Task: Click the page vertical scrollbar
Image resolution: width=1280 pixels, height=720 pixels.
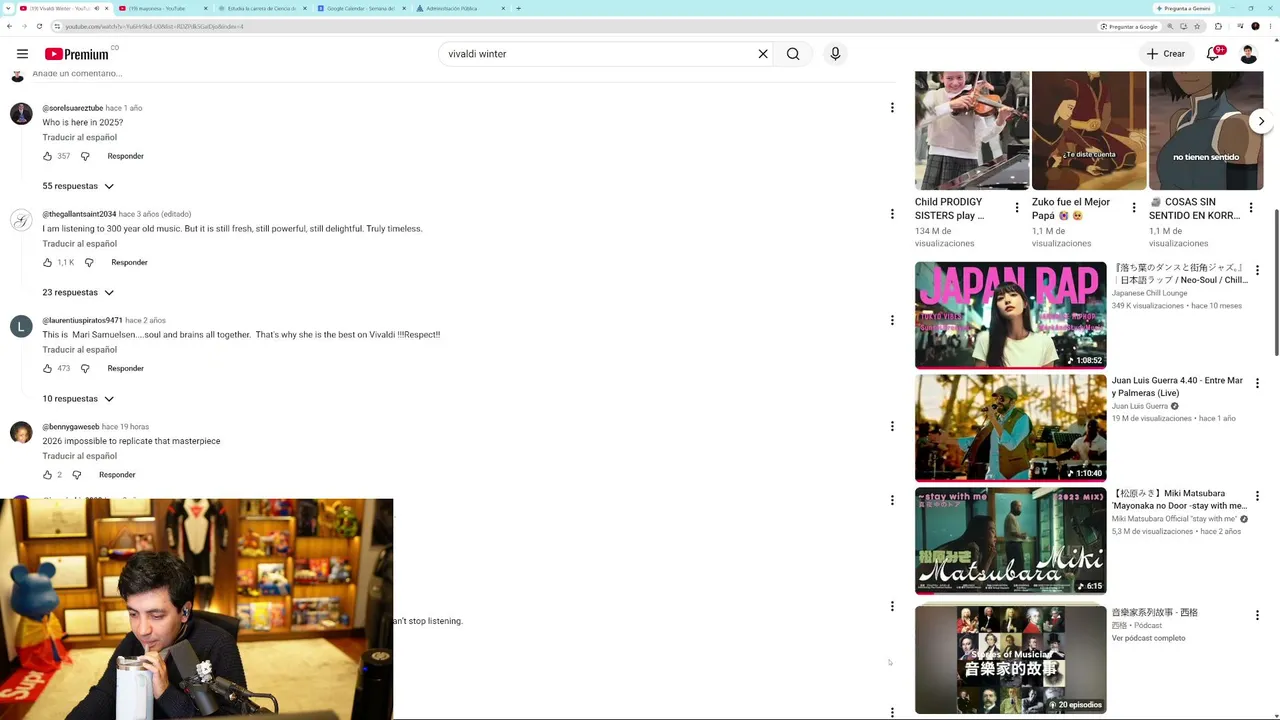Action: (x=1276, y=282)
